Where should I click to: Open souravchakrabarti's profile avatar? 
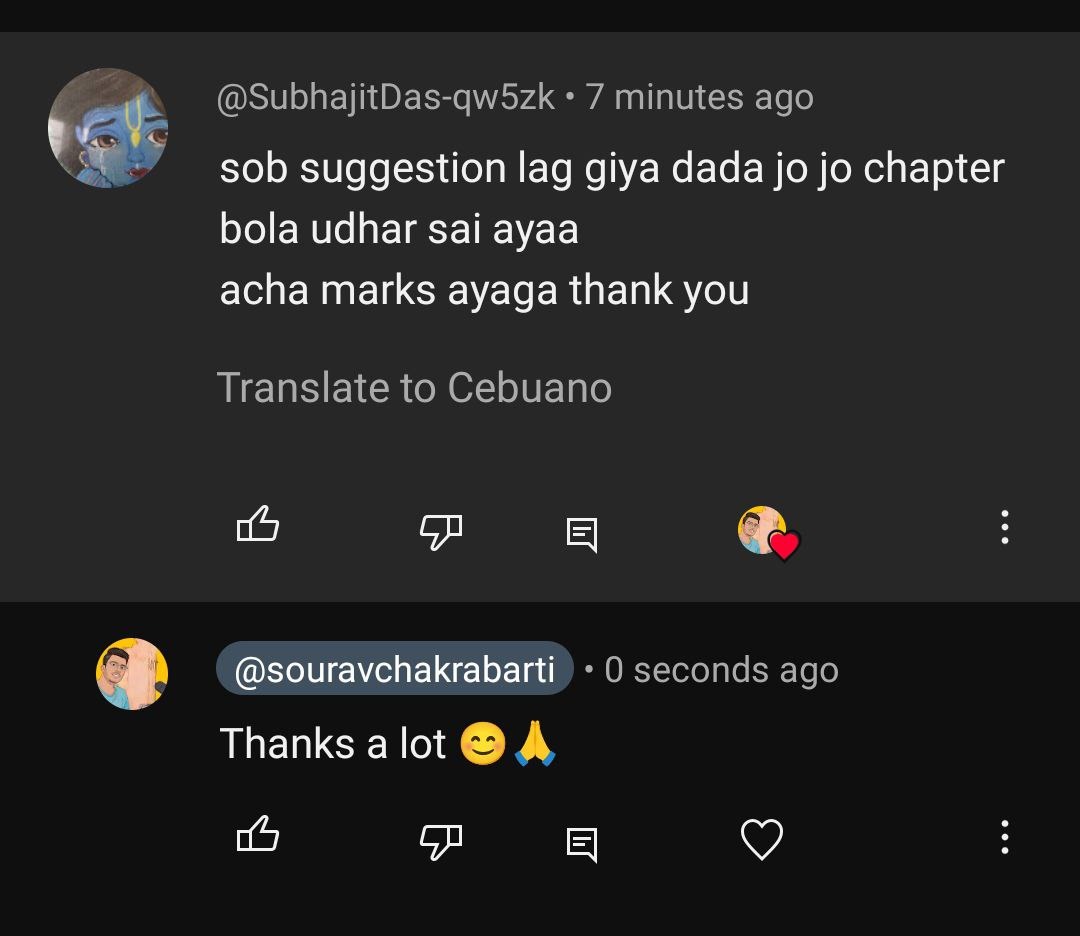coord(132,674)
